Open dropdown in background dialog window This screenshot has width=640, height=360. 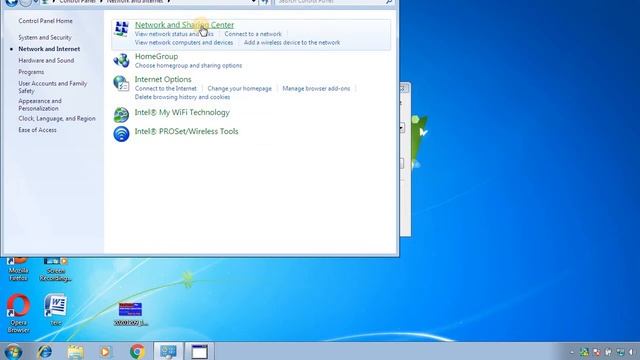coord(402,128)
